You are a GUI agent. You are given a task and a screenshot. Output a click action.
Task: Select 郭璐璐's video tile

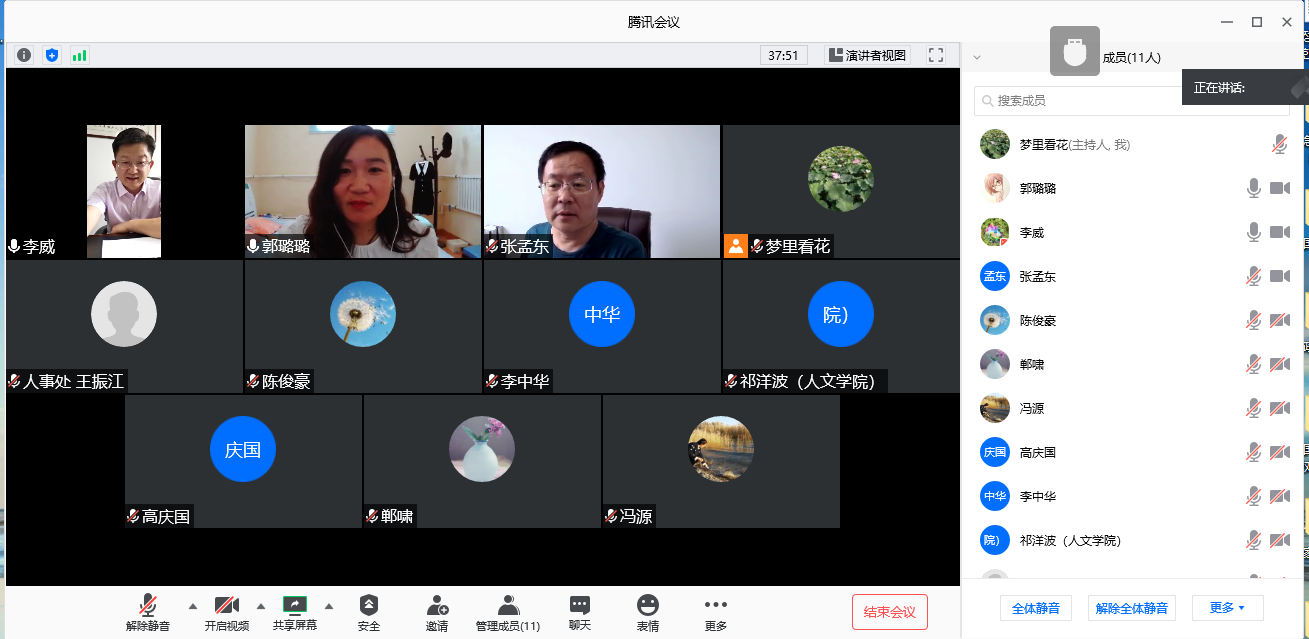363,191
